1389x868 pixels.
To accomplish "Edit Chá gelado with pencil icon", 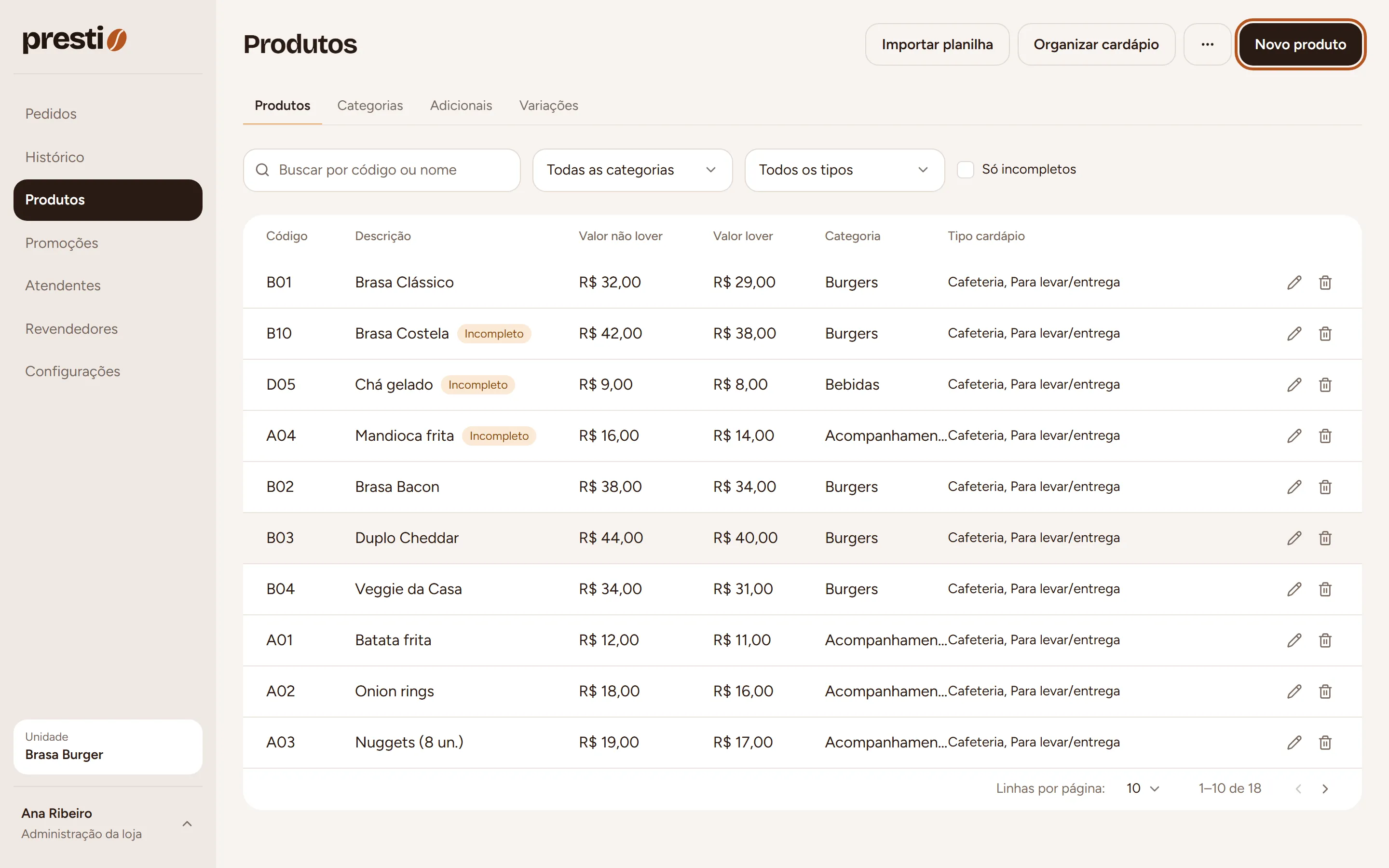I will click(1294, 385).
